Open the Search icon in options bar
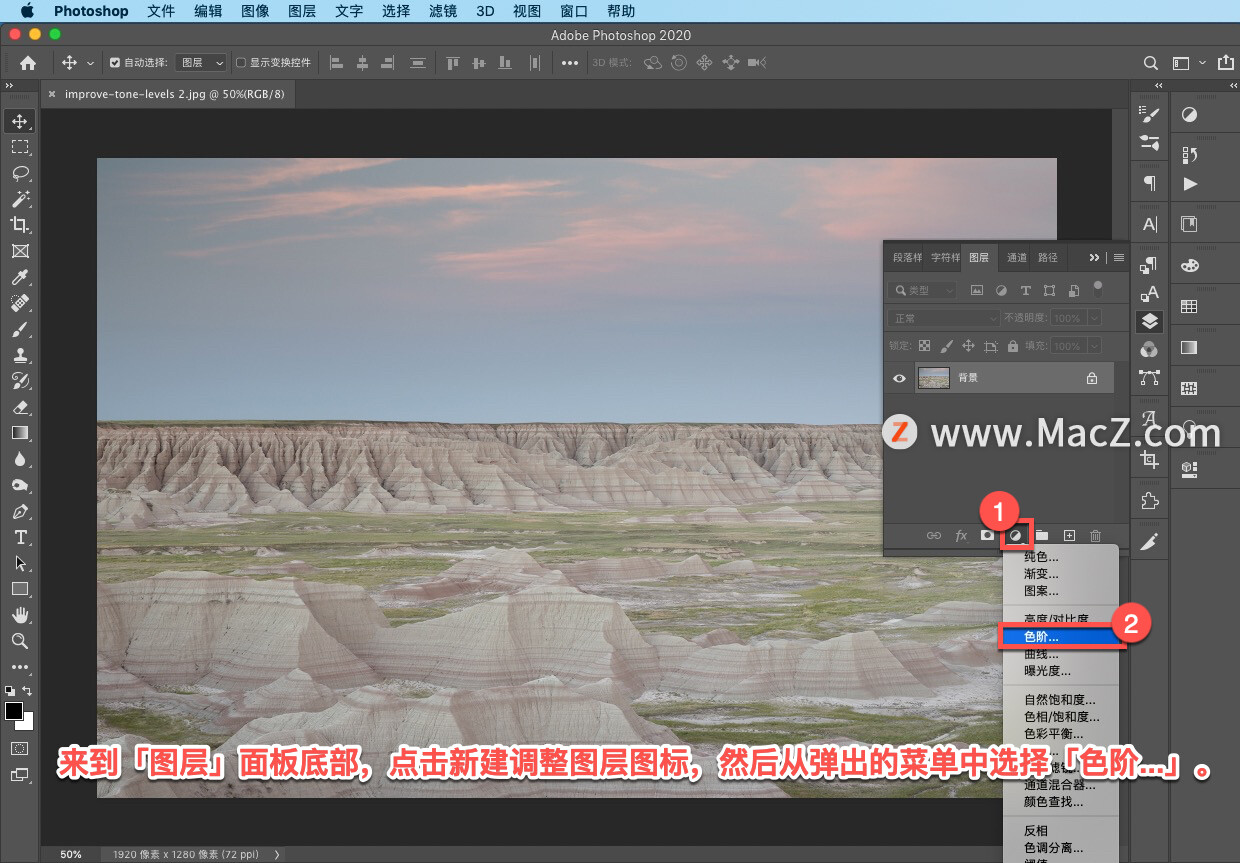1240x863 pixels. coord(1151,63)
